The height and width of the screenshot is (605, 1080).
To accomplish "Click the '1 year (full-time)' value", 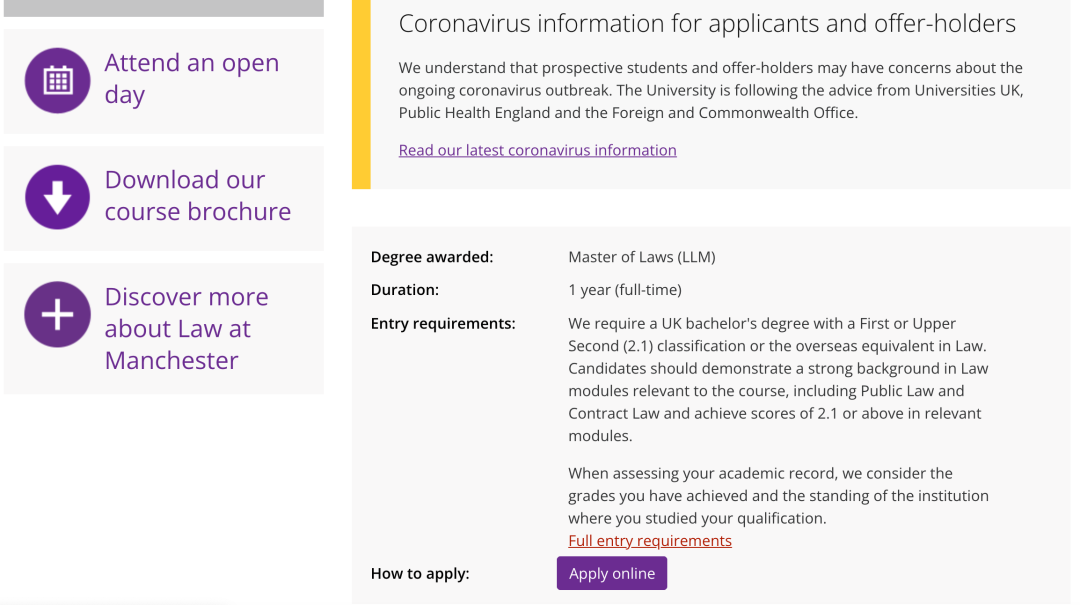I will pyautogui.click(x=625, y=290).
